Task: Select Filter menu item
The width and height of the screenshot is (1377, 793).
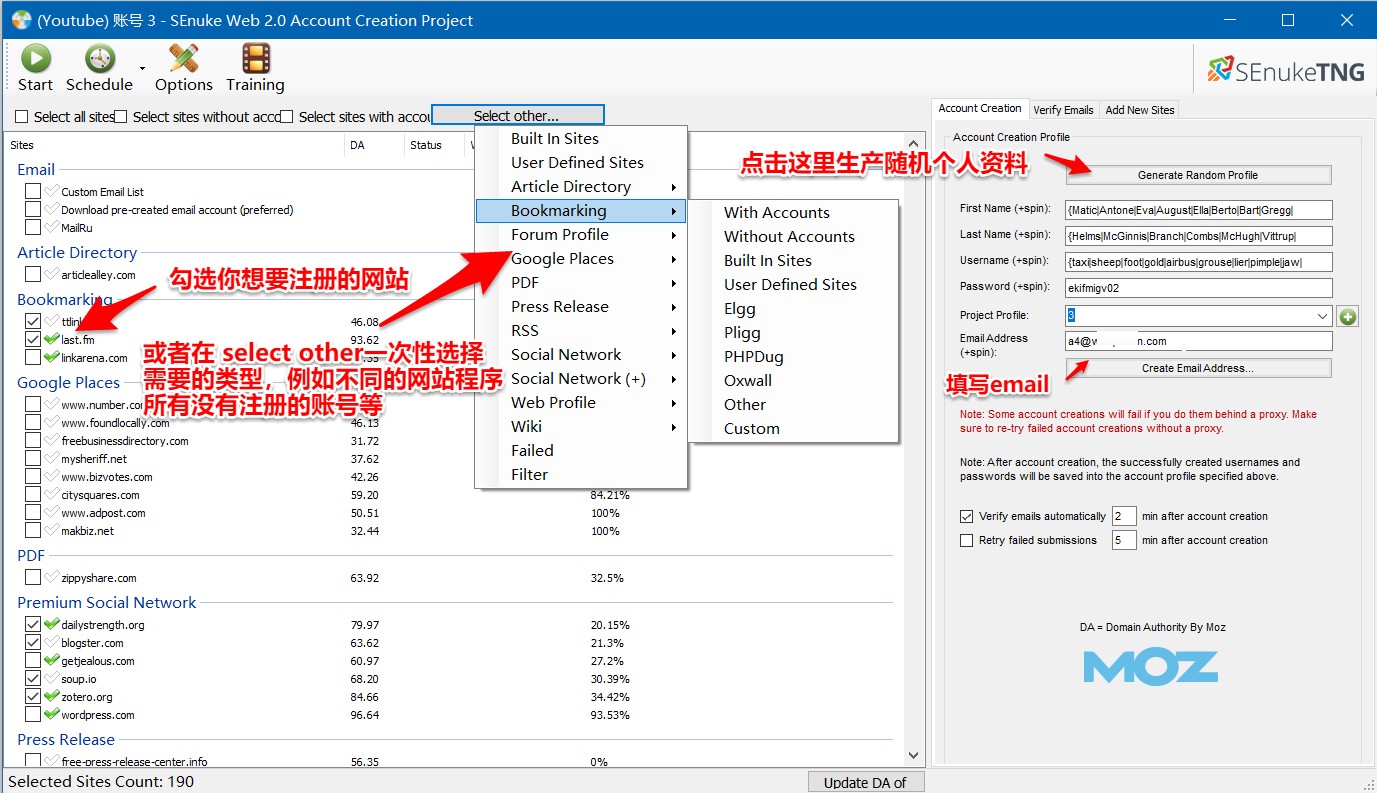Action: click(x=581, y=475)
